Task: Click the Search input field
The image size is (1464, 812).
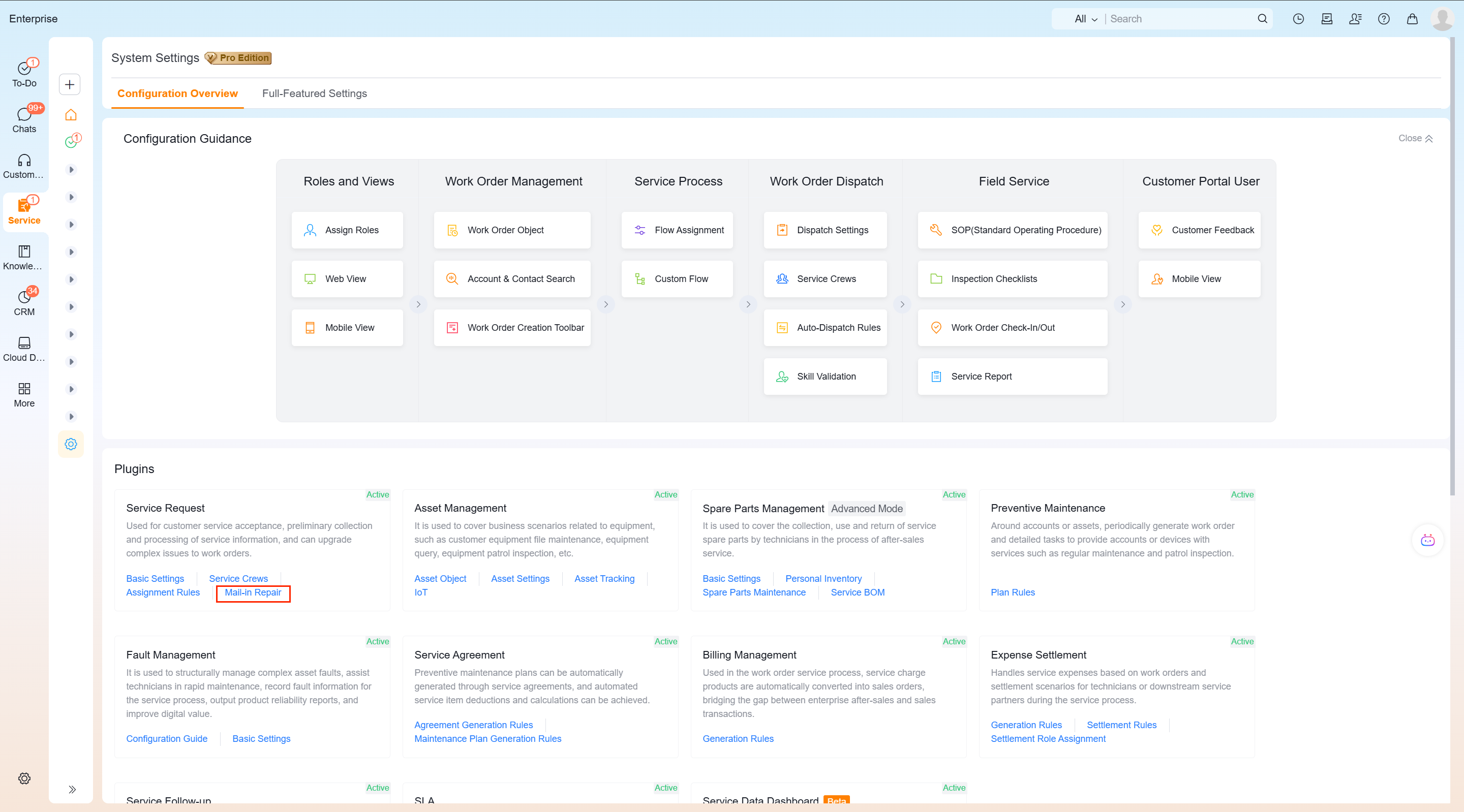Action: [1179, 19]
